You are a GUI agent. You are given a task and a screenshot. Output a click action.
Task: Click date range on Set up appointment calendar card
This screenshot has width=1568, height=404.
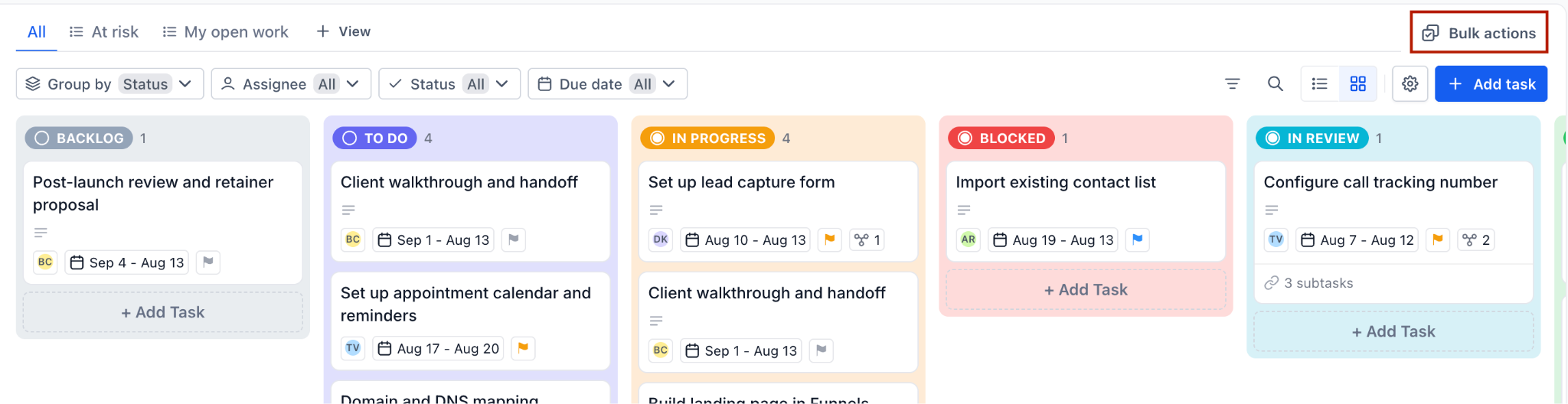tap(439, 348)
